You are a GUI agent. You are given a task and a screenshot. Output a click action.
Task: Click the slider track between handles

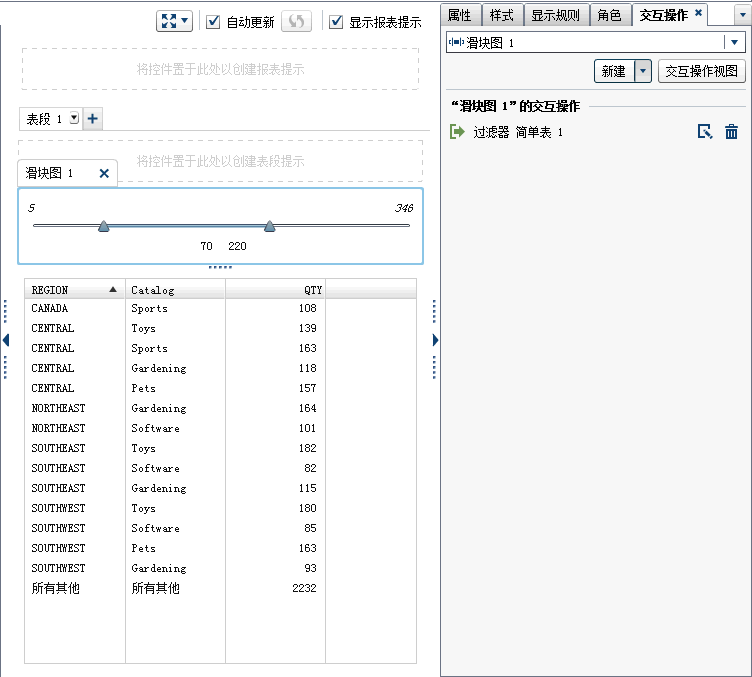coord(187,225)
